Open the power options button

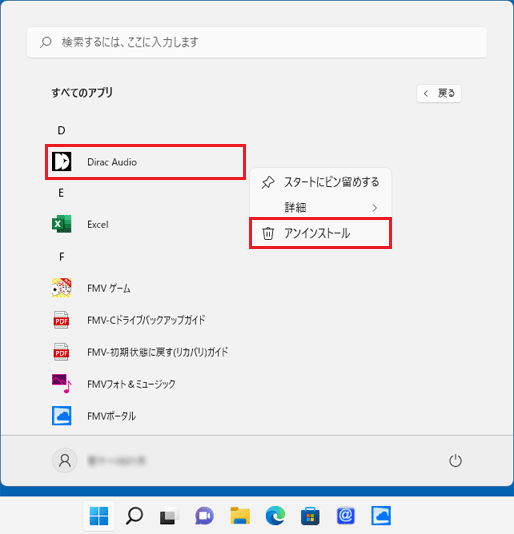tap(455, 460)
